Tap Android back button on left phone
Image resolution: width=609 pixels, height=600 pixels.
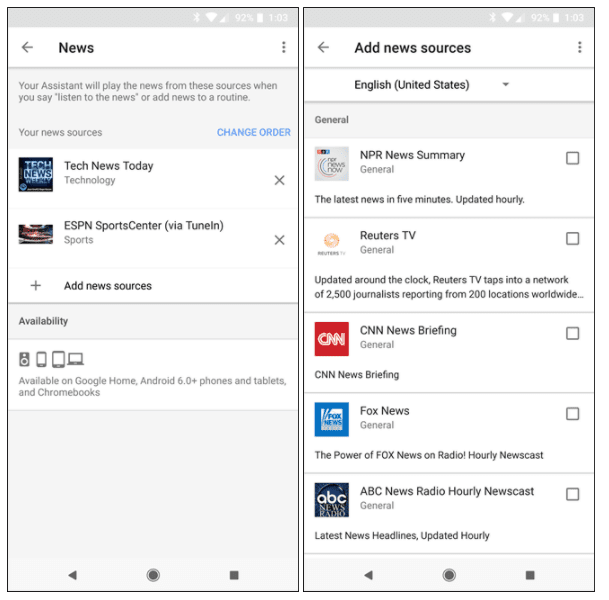73,575
